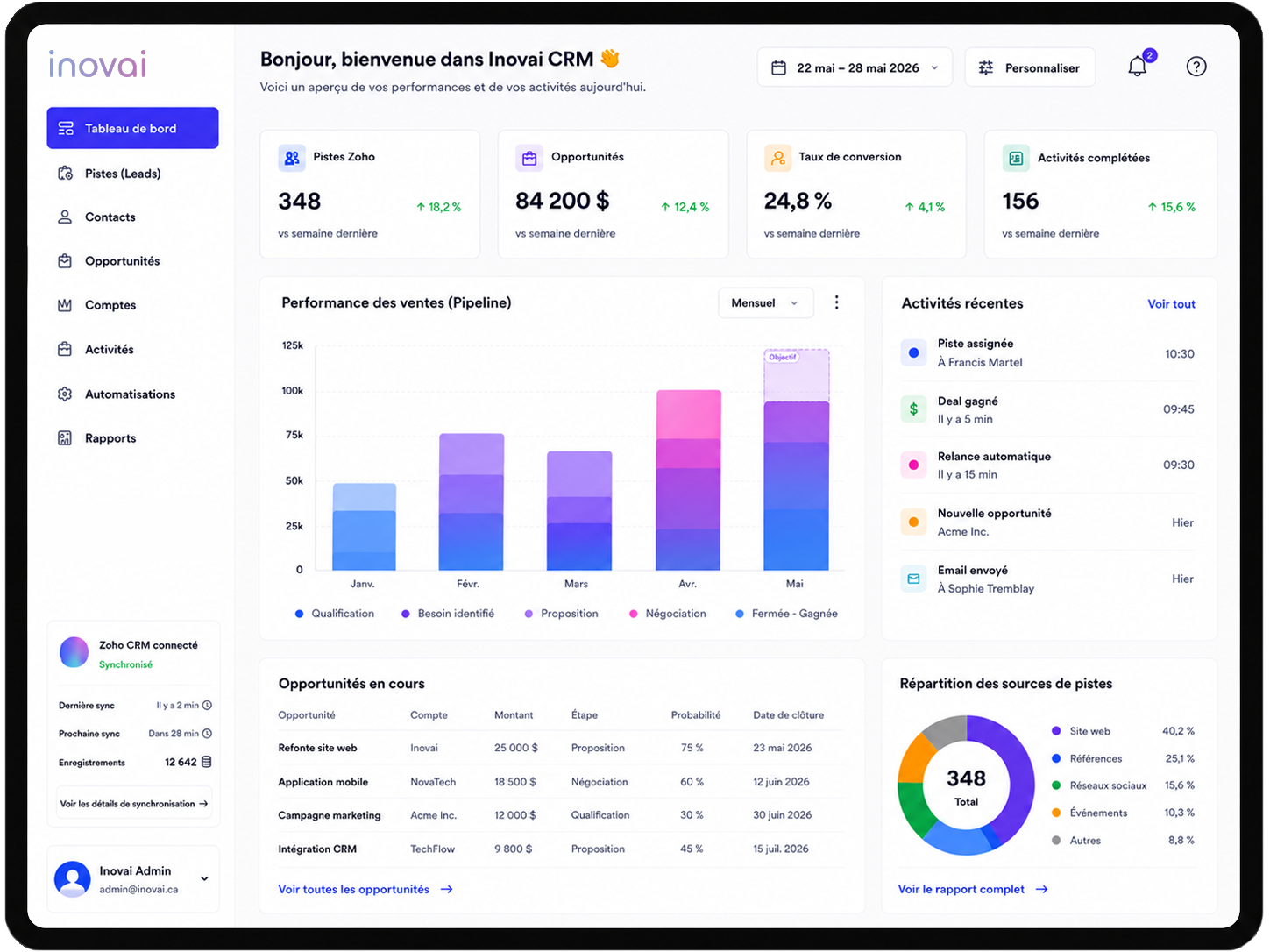The height and width of the screenshot is (952, 1270).
Task: Select the Application mobile opportunity row
Action: click(561, 781)
